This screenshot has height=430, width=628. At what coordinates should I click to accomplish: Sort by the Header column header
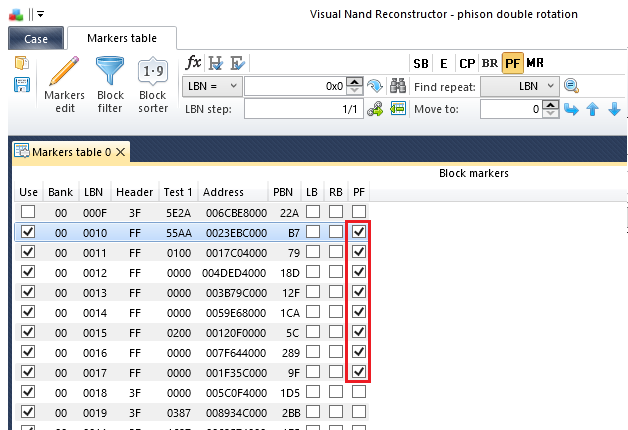(135, 192)
